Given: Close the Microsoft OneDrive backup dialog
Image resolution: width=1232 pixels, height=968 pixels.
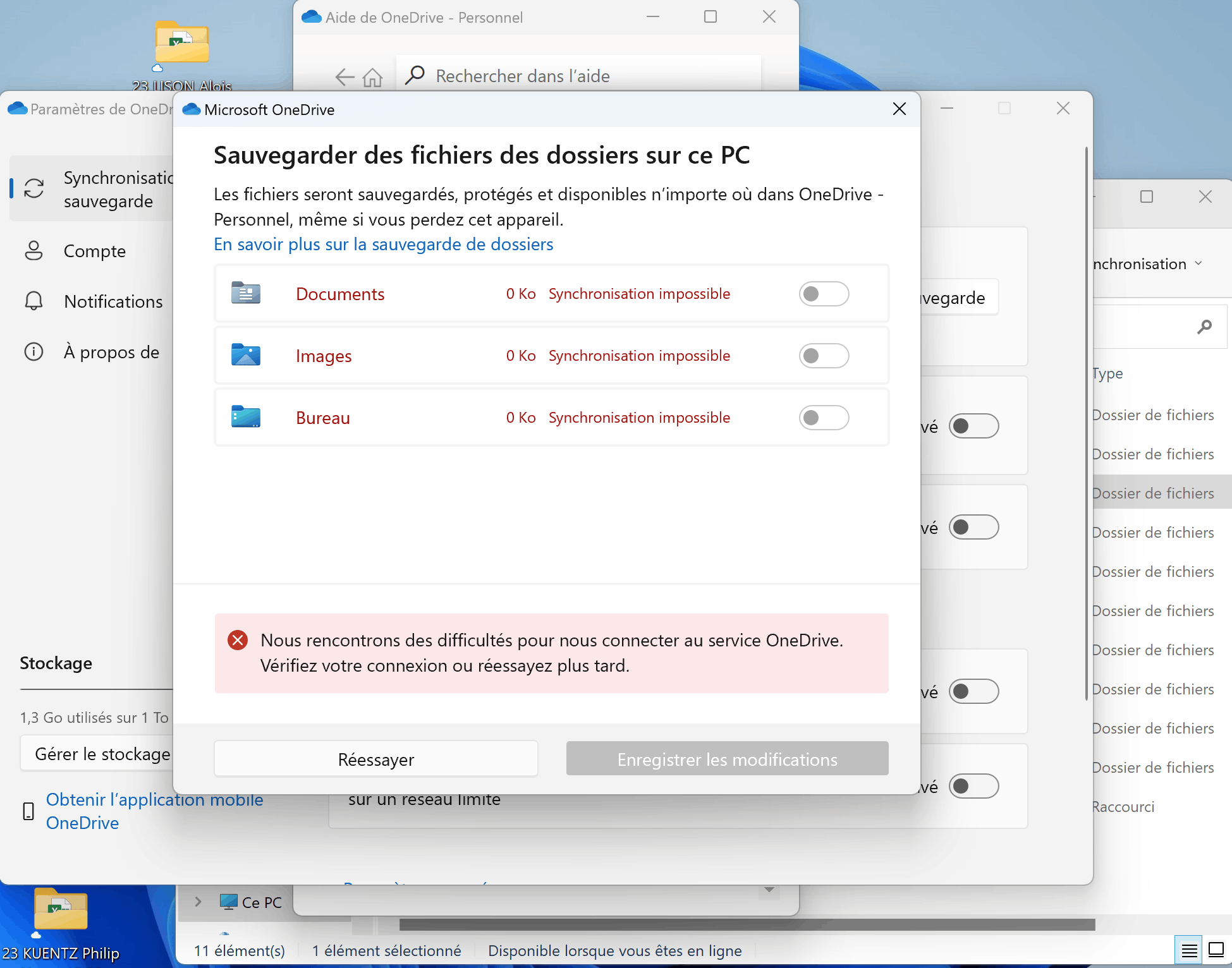Looking at the screenshot, I should [900, 109].
